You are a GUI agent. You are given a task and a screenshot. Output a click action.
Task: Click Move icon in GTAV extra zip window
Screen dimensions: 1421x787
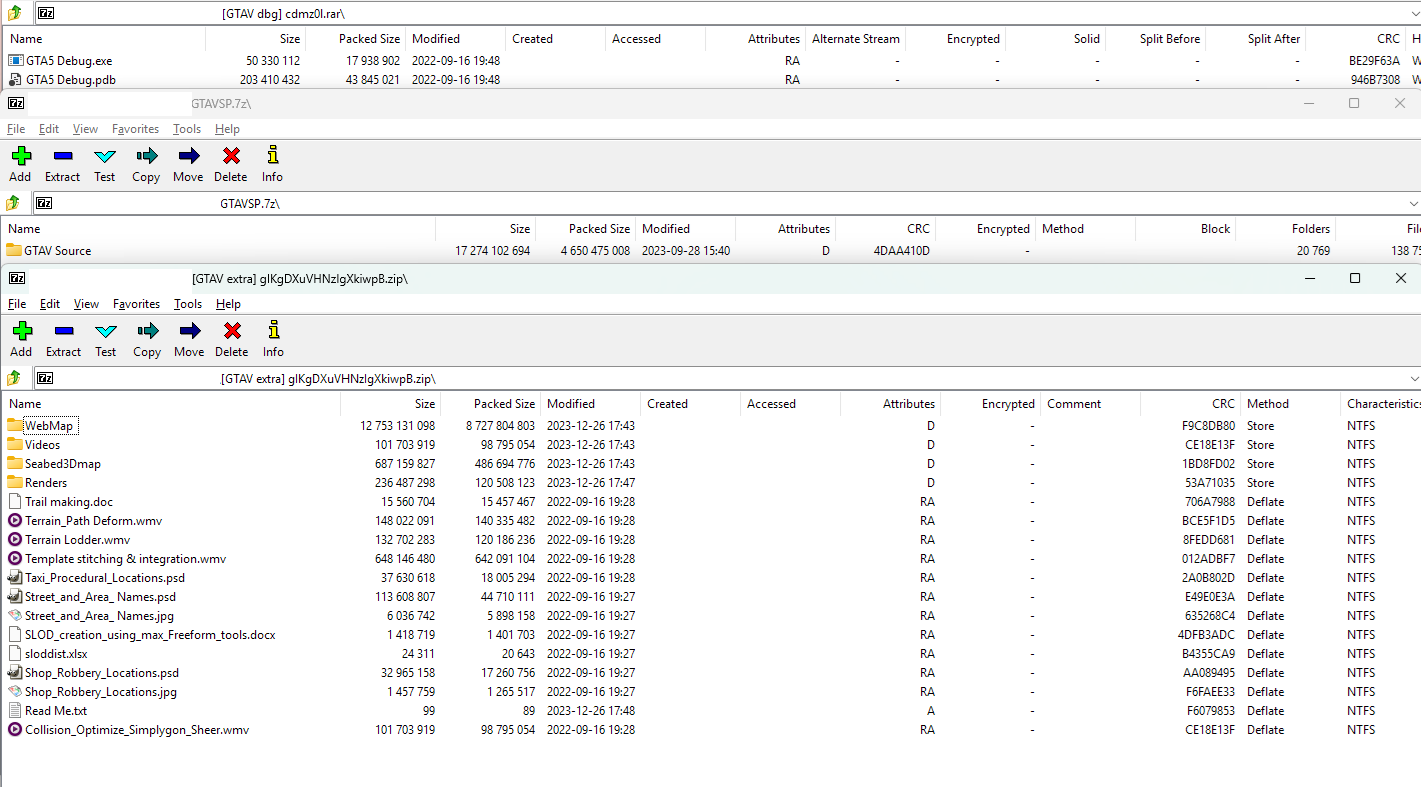click(x=189, y=331)
